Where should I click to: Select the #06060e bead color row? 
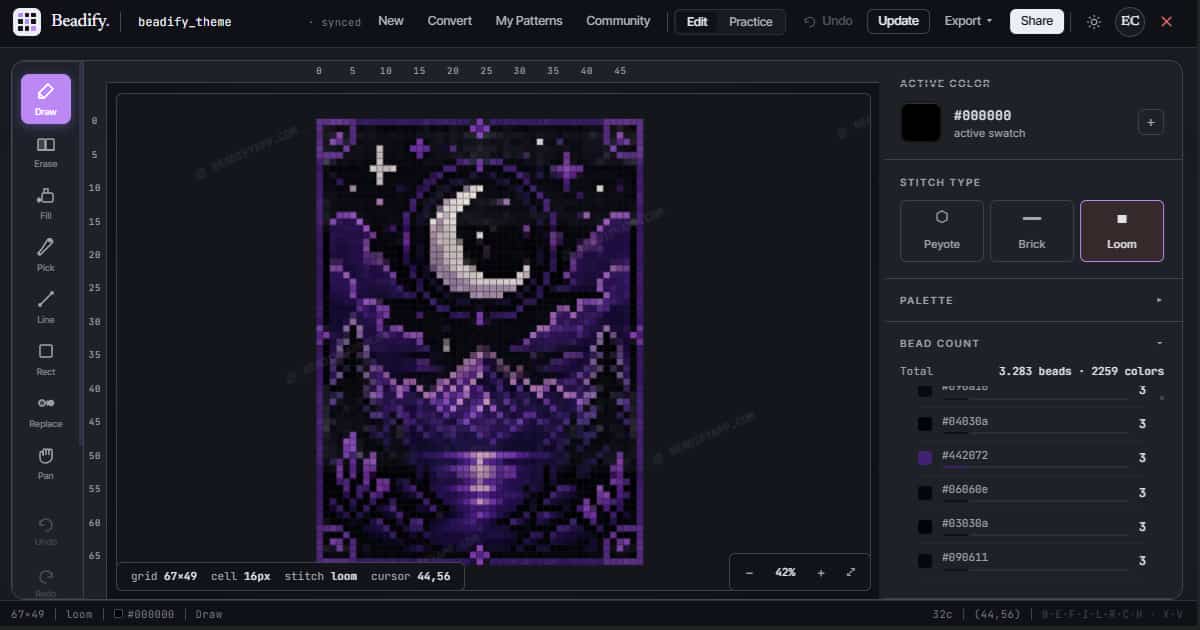pyautogui.click(x=1032, y=492)
